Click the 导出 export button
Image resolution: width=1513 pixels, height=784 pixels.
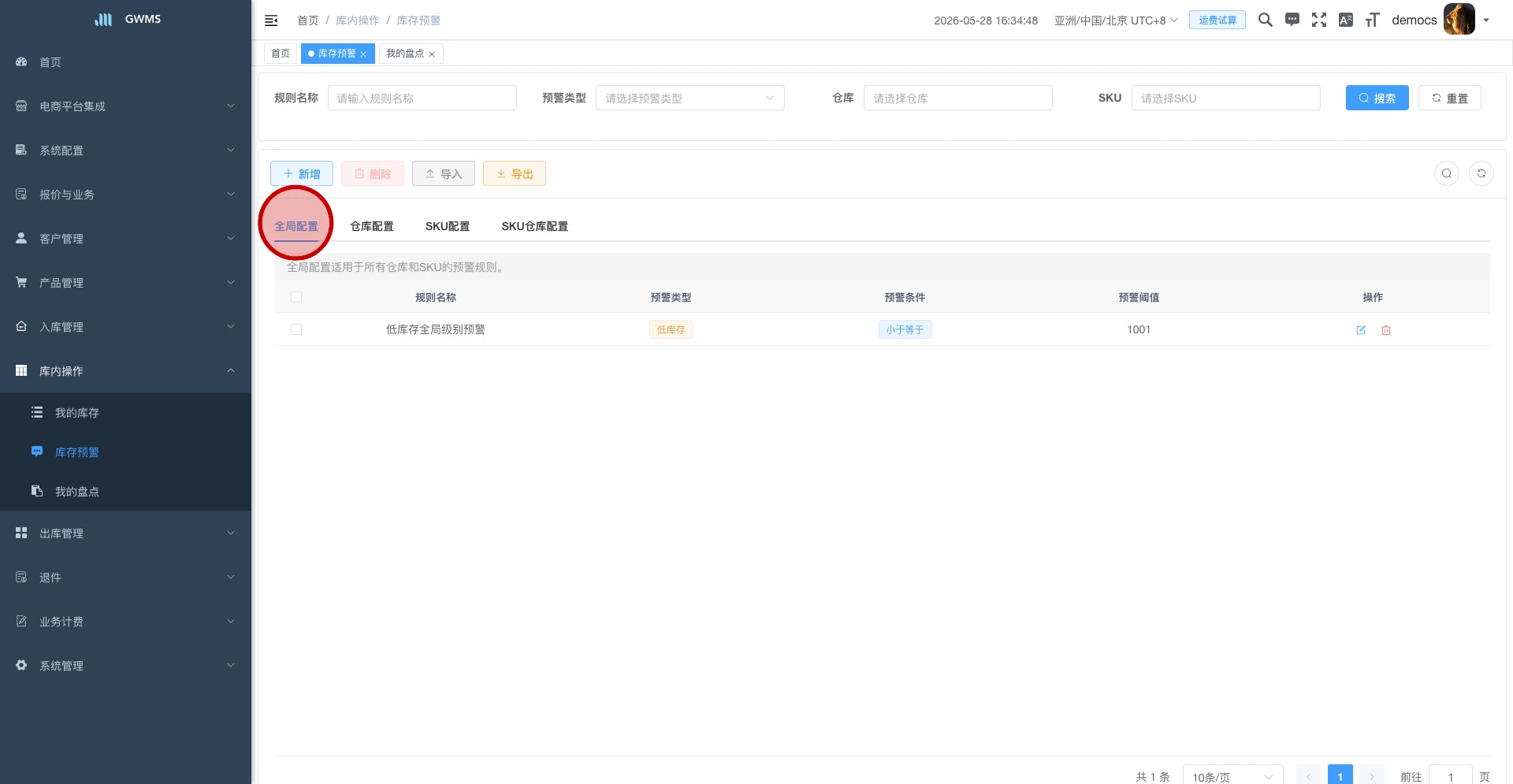pos(515,173)
